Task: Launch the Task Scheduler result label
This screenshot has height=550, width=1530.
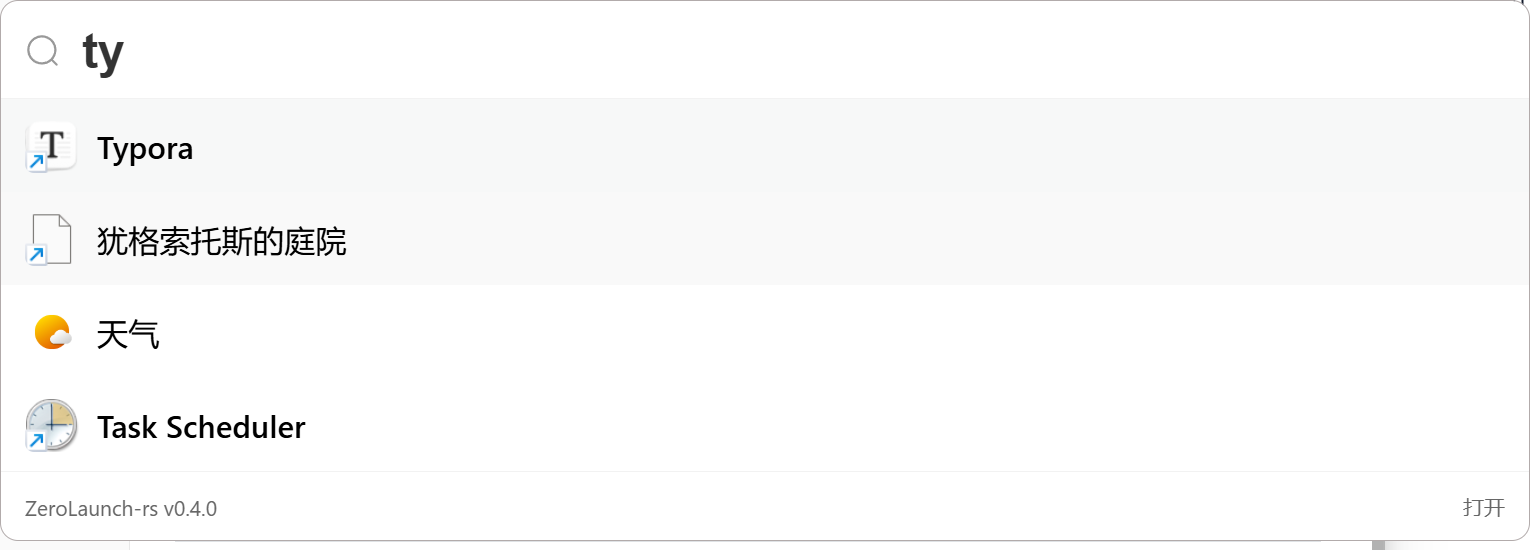Action: click(x=201, y=428)
